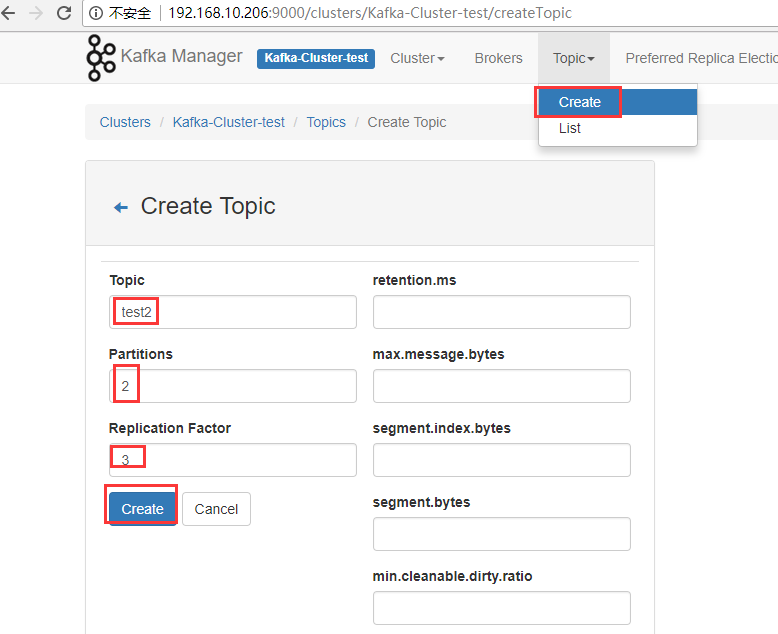778x634 pixels.
Task: Click the min.cleanable.dirty.ratio input field
Action: [502, 608]
